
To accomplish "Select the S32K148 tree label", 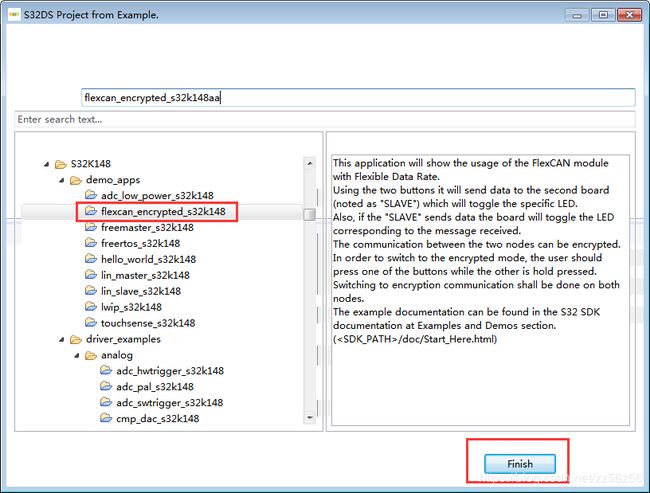I will (91, 164).
